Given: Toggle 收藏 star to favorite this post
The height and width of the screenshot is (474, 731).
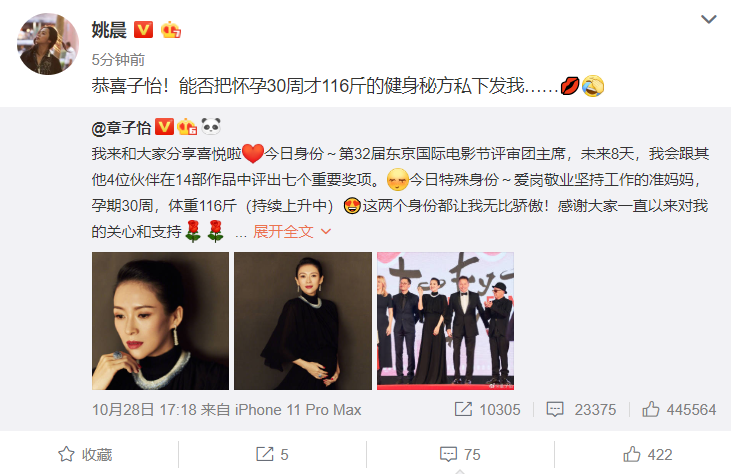Looking at the screenshot, I should [85, 454].
